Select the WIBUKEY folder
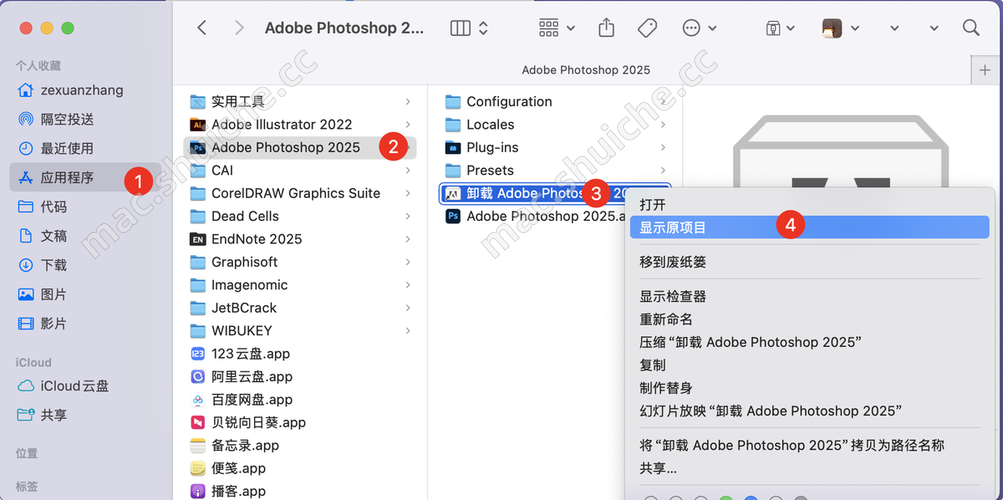 tap(300, 331)
